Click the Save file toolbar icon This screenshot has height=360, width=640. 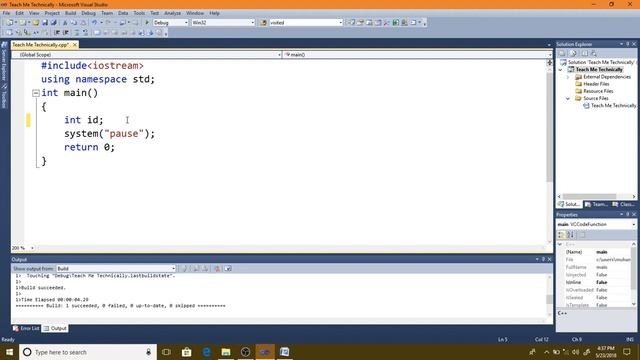pyautogui.click(x=44, y=22)
